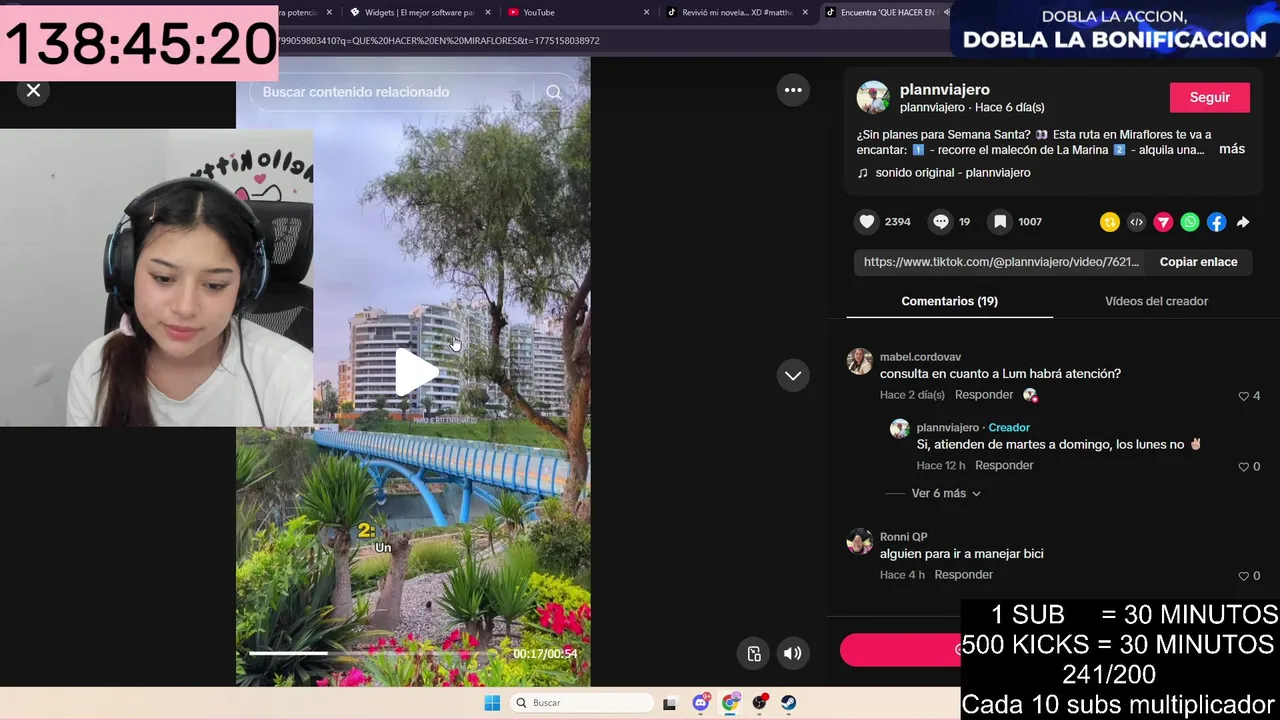Focus the Buscar contenido relacionado field

pos(390,92)
